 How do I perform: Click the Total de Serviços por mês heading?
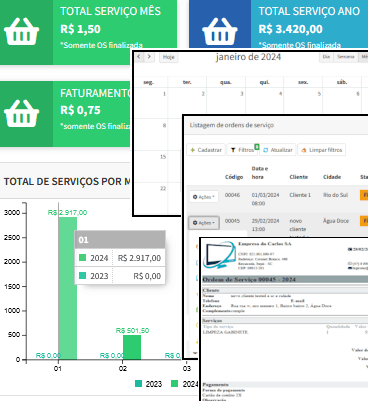(x=67, y=182)
